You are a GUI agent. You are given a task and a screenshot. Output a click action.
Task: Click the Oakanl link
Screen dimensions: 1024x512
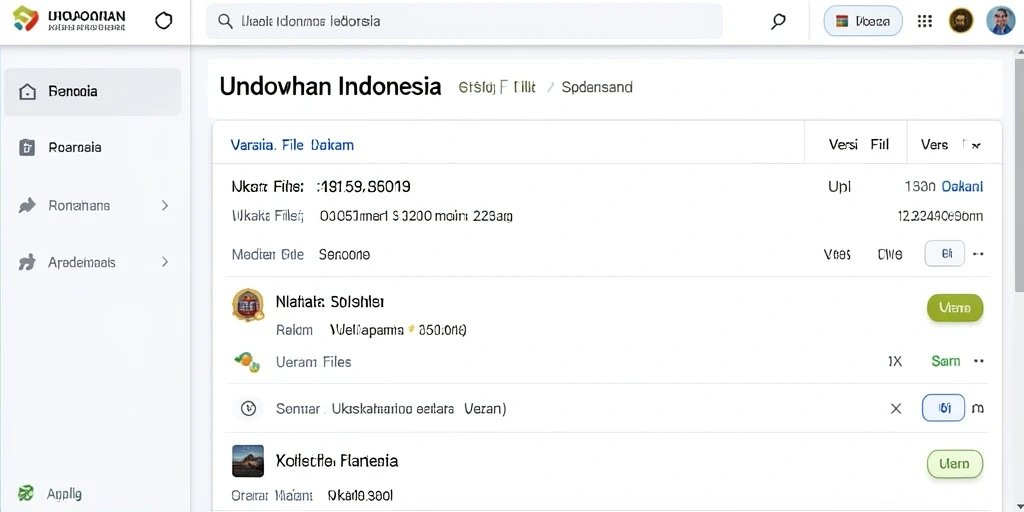point(962,187)
